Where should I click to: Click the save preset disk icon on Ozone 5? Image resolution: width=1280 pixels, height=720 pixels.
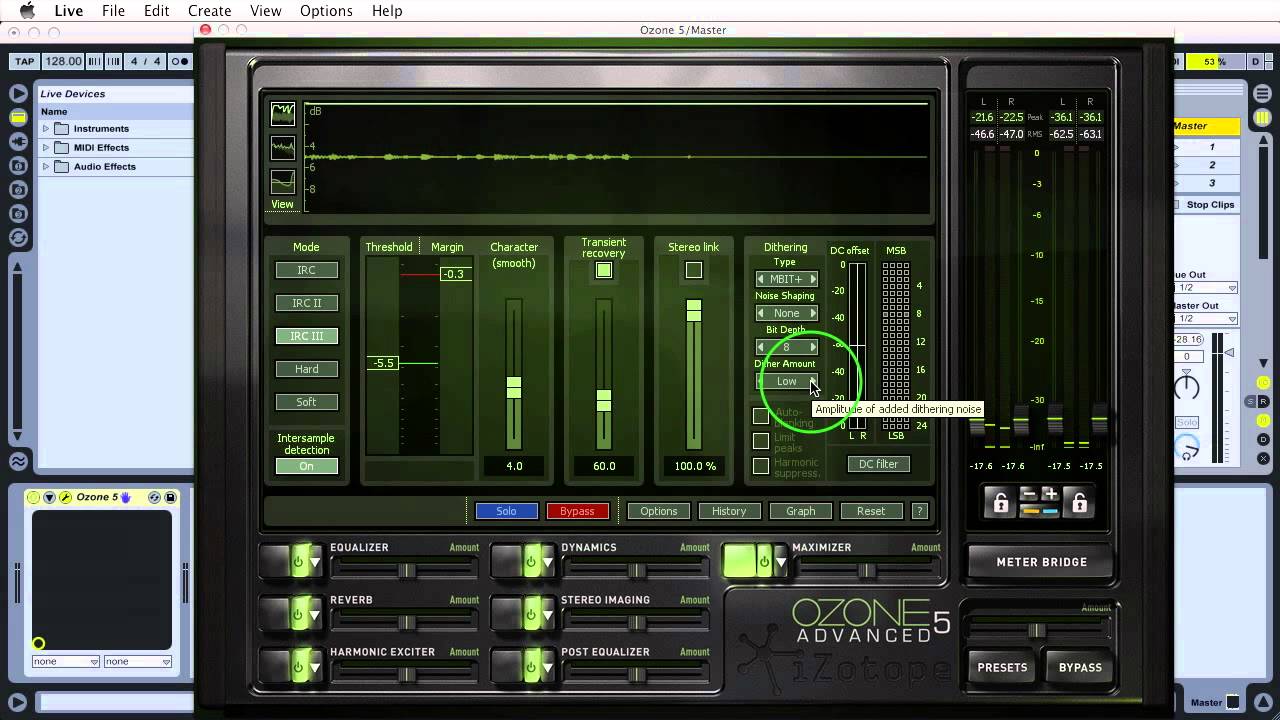point(170,497)
